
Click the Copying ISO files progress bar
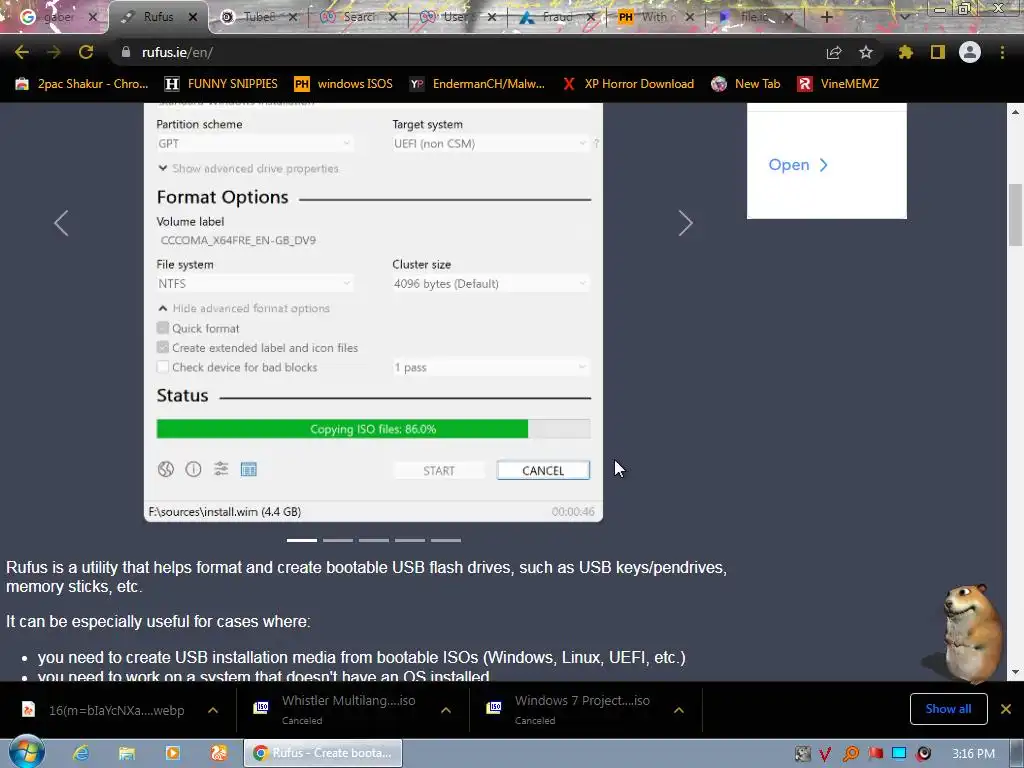tap(374, 429)
